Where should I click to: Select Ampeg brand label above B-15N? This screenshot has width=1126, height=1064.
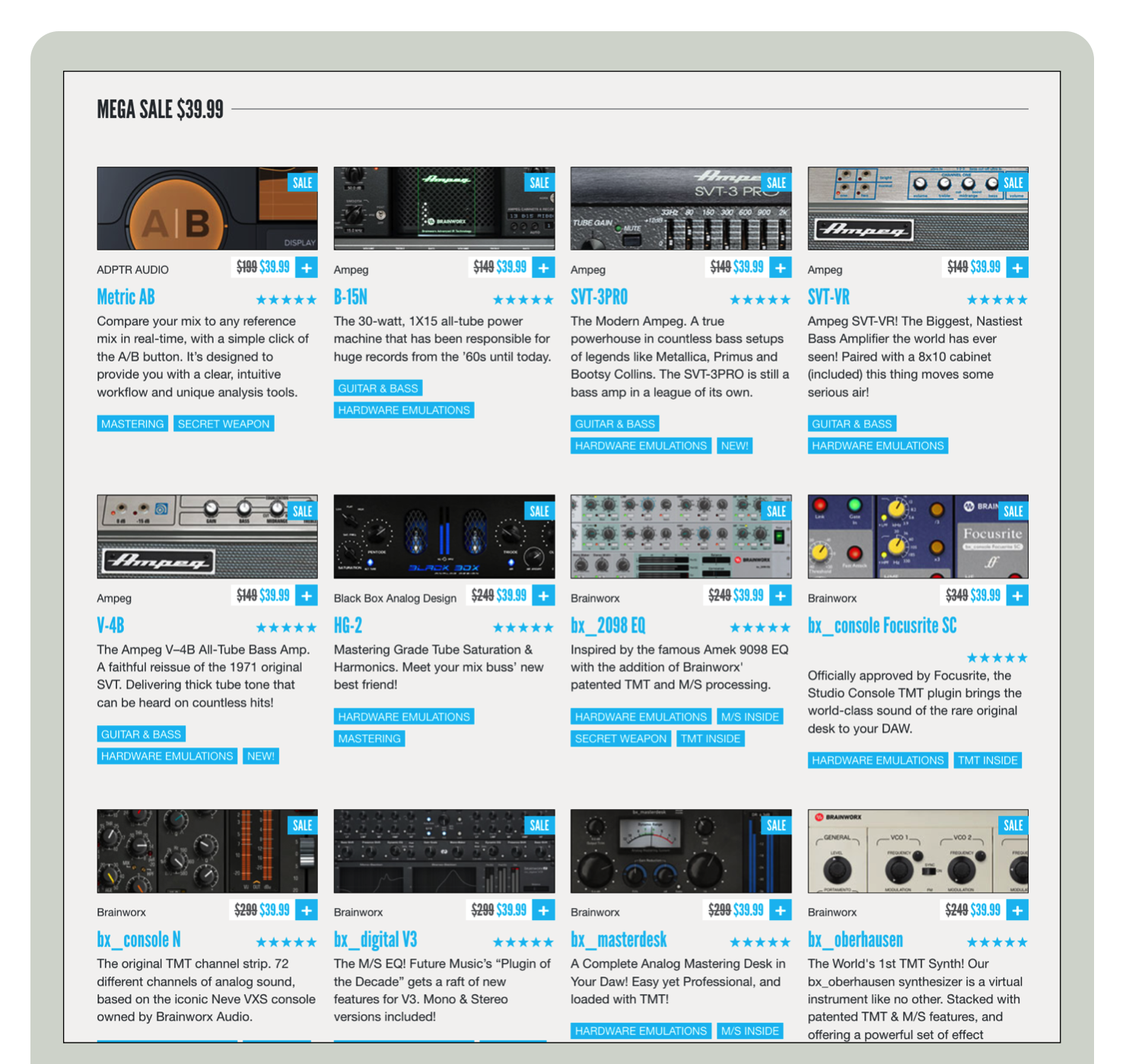[351, 270]
